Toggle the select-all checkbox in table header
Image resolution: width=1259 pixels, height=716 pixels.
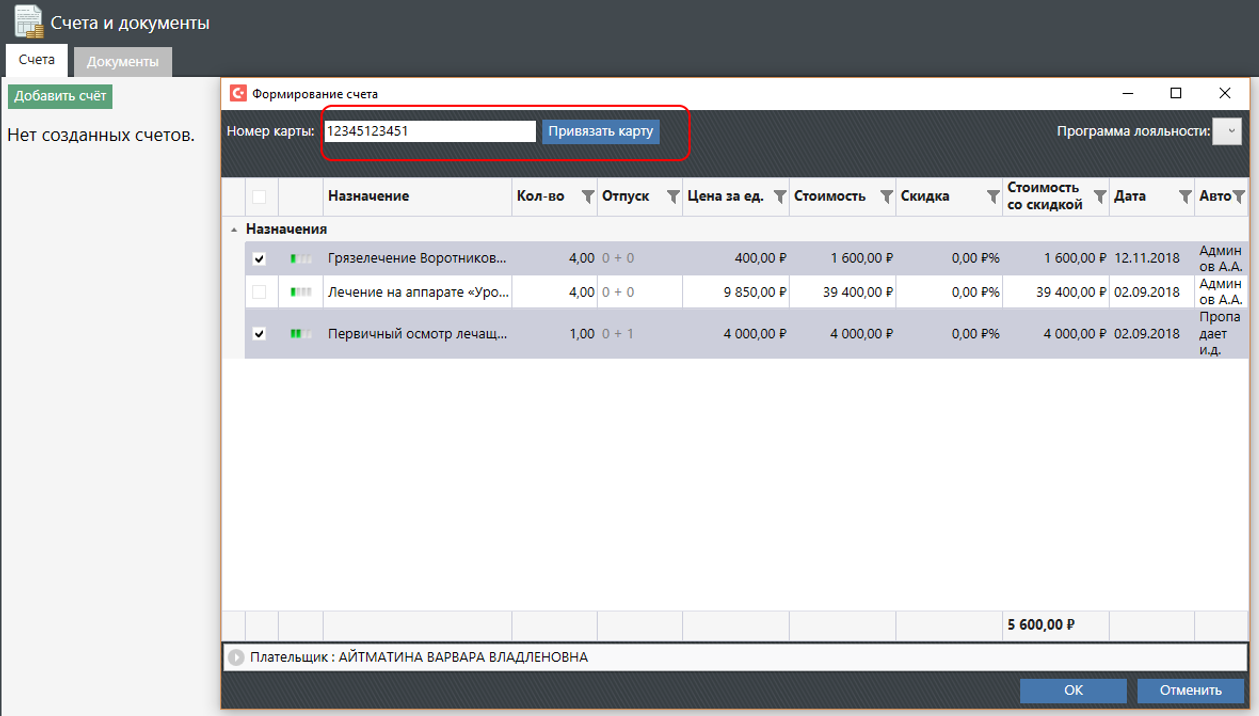[259, 197]
